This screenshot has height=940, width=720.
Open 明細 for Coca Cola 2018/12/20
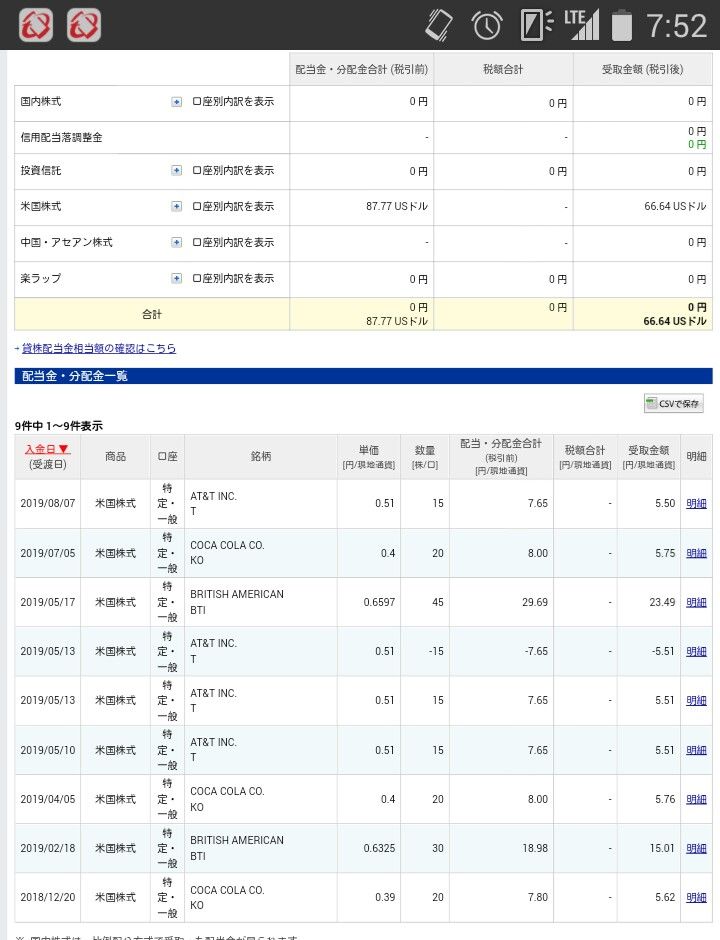pos(696,898)
